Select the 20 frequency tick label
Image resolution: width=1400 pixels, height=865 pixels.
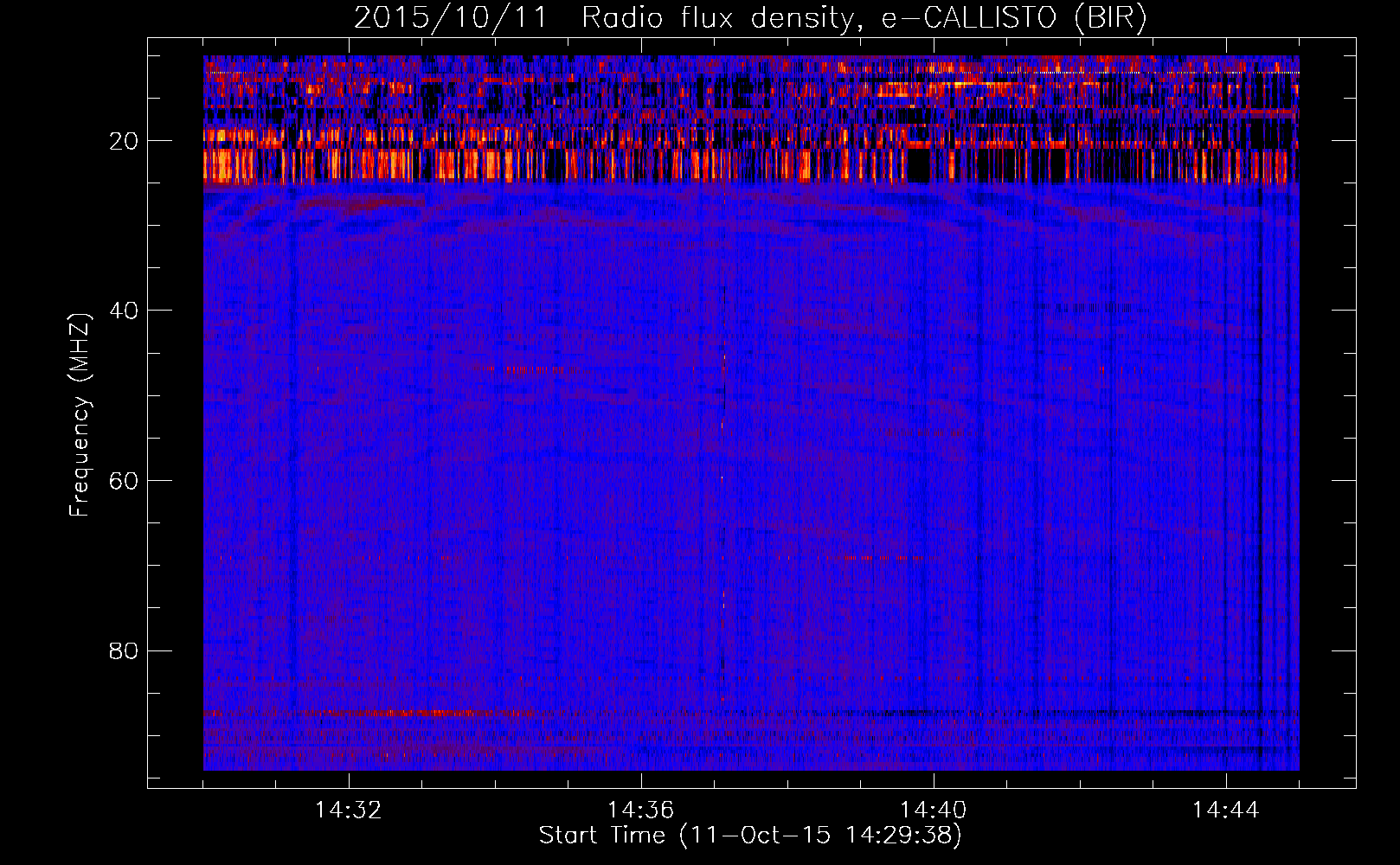(124, 141)
